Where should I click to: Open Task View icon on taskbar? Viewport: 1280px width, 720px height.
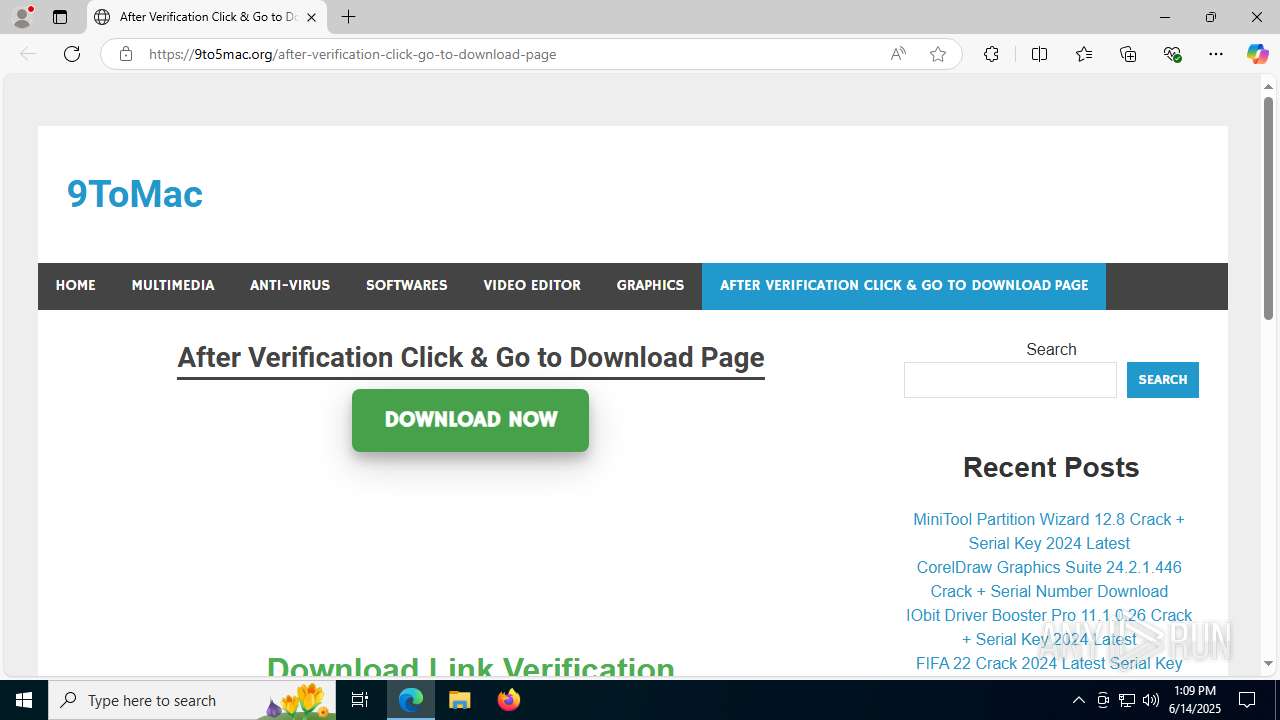[x=361, y=700]
